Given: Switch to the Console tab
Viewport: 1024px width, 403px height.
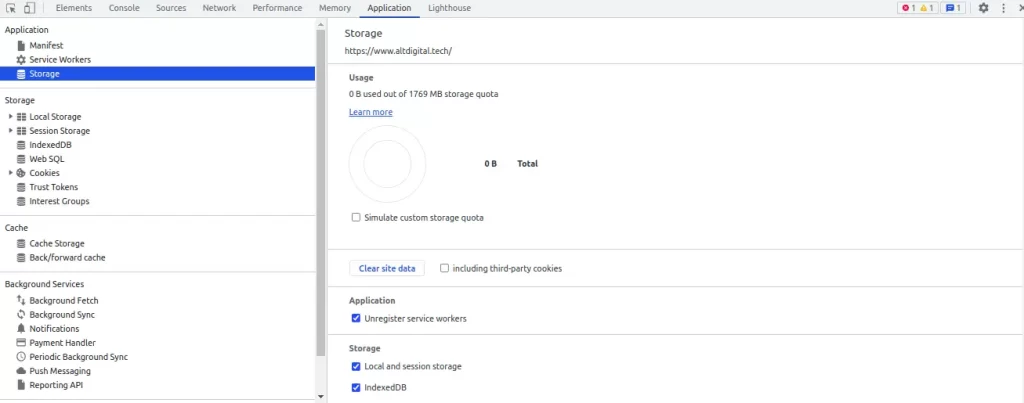Looking at the screenshot, I should click(124, 8).
